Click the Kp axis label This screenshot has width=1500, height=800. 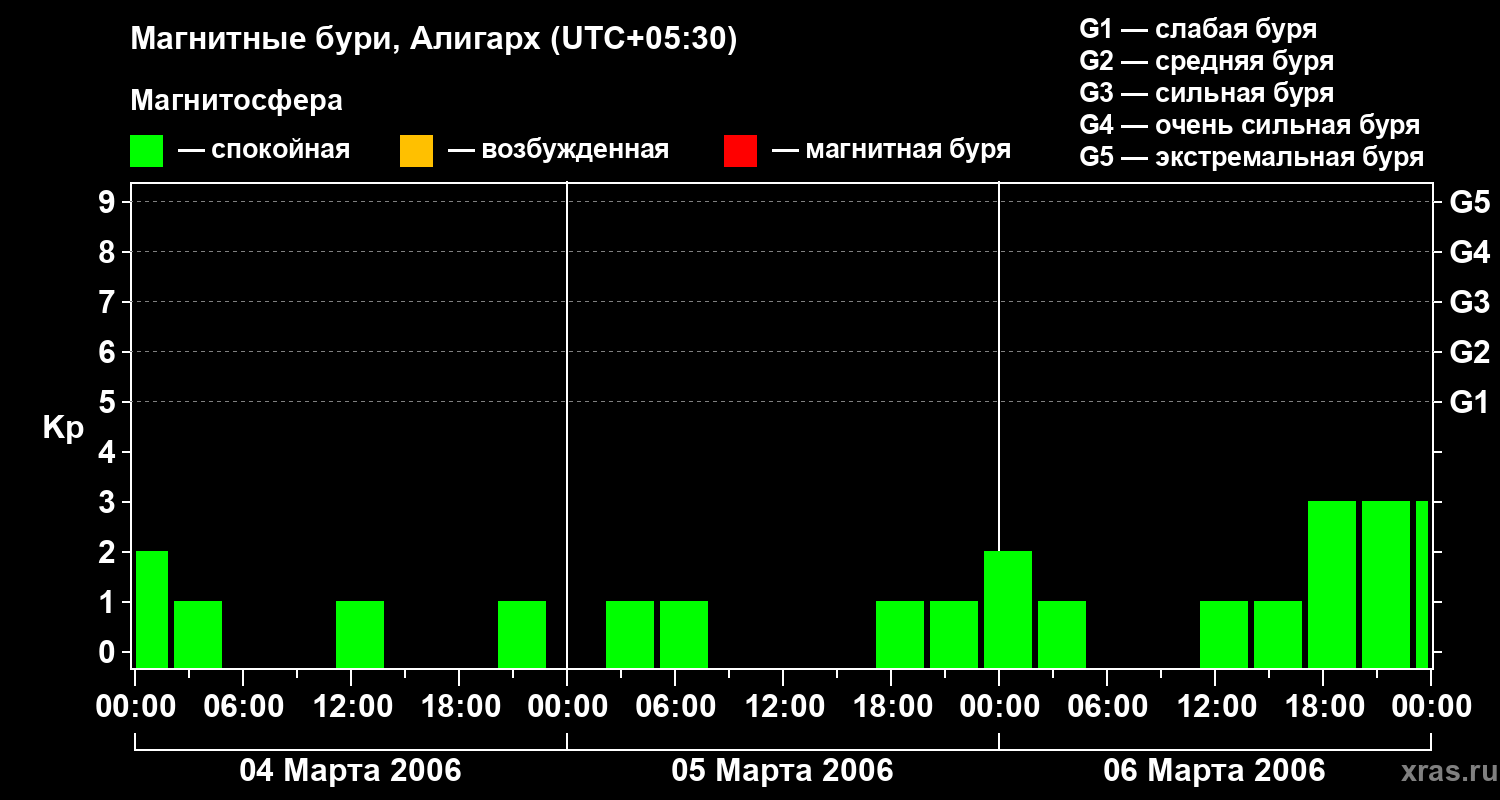tap(63, 428)
